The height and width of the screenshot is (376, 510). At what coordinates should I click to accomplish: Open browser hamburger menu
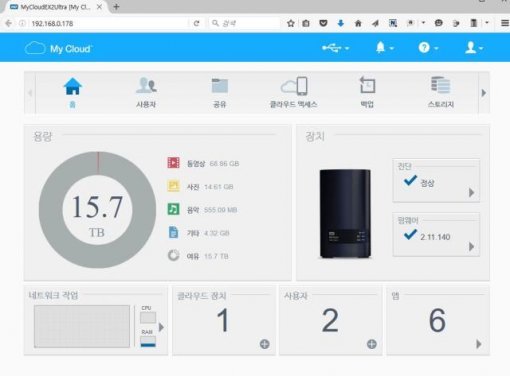(505, 23)
